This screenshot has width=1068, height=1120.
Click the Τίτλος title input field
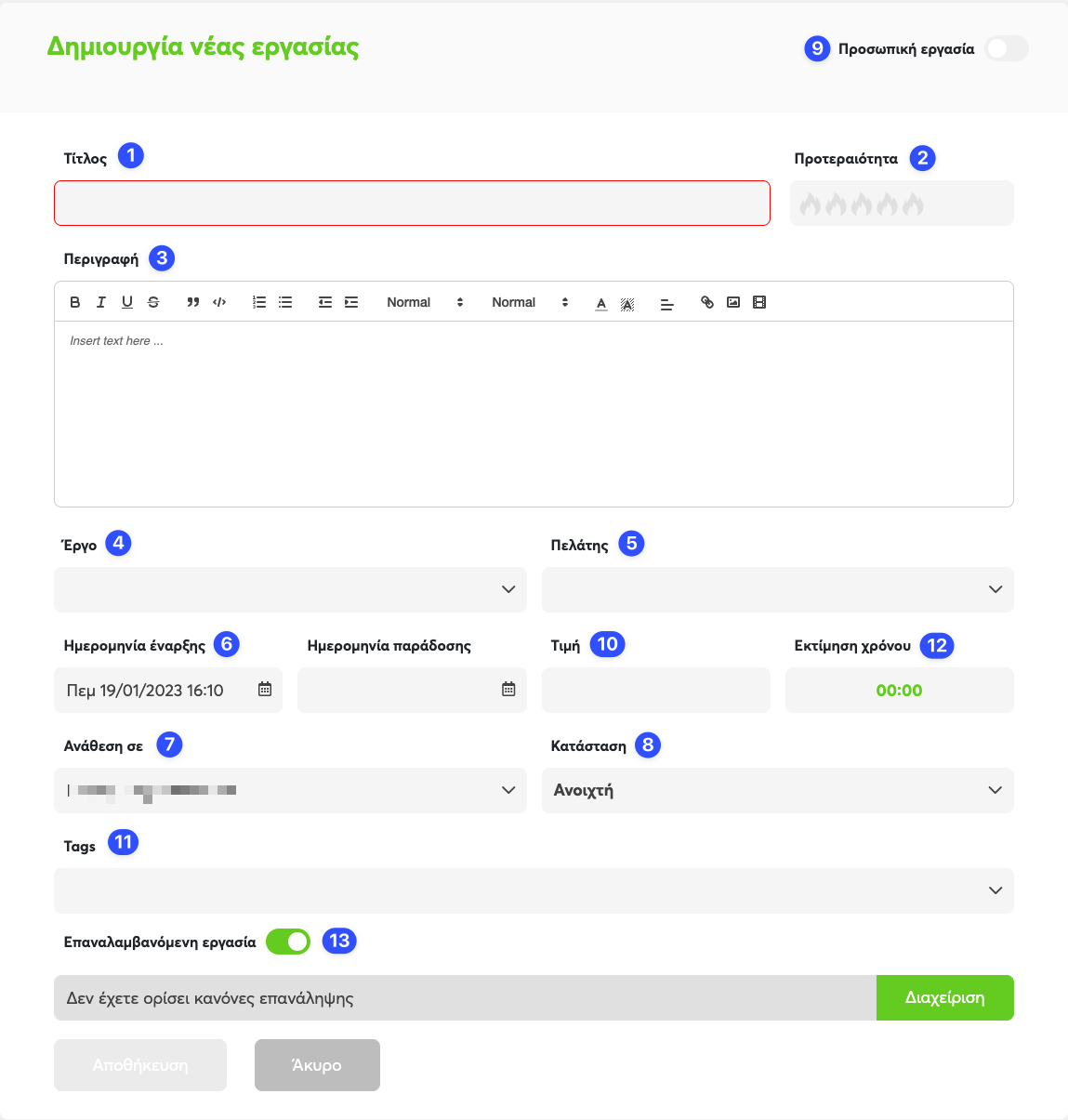pyautogui.click(x=412, y=203)
